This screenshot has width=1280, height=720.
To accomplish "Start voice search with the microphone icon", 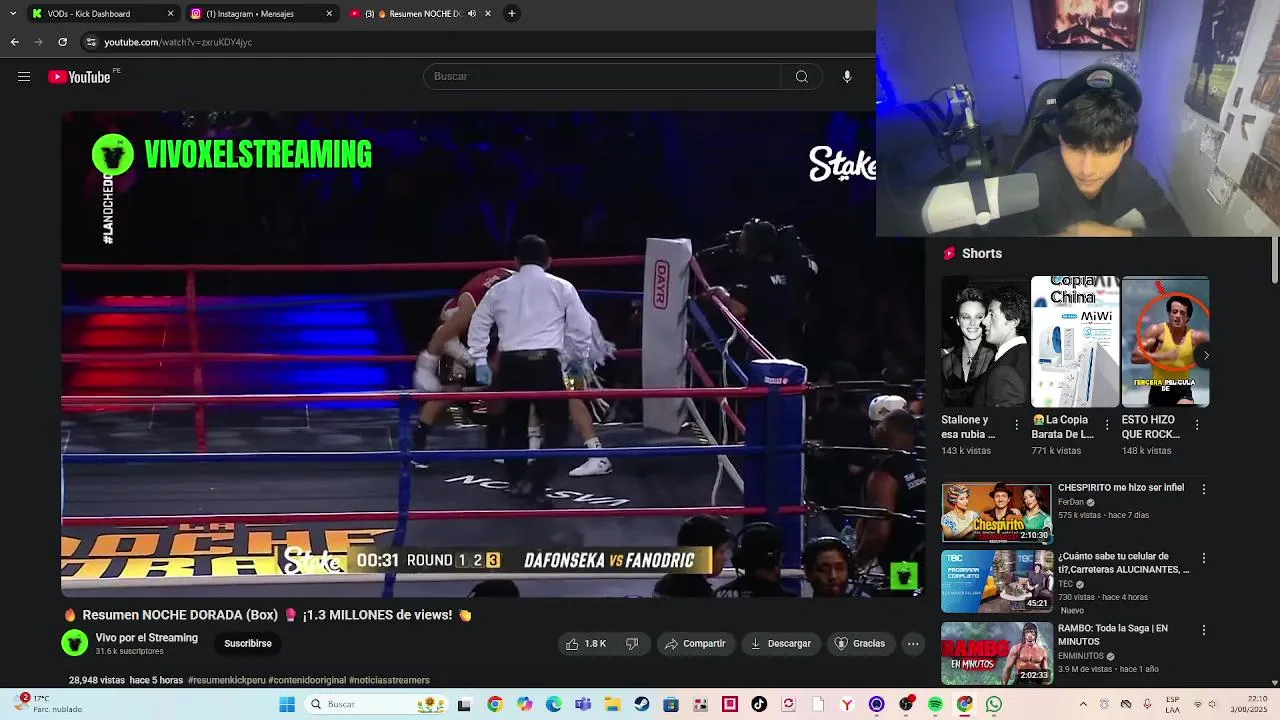I will tap(847, 77).
